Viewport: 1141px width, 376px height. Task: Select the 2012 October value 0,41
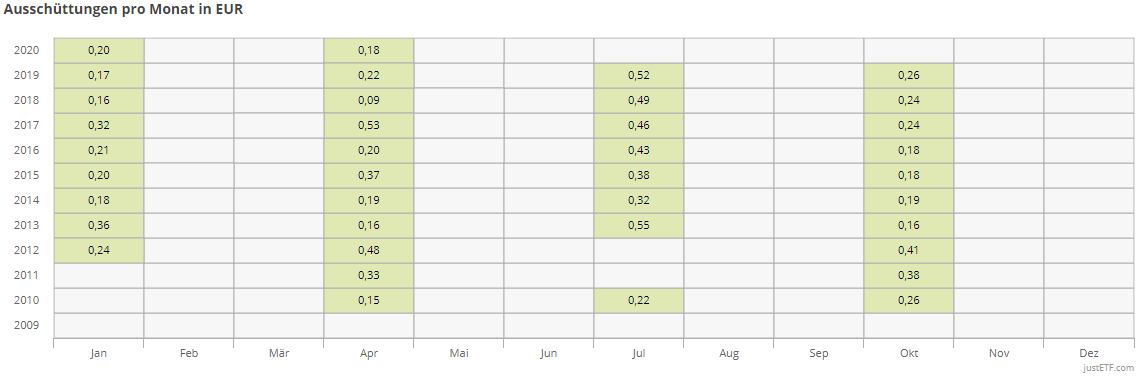pyautogui.click(x=909, y=250)
